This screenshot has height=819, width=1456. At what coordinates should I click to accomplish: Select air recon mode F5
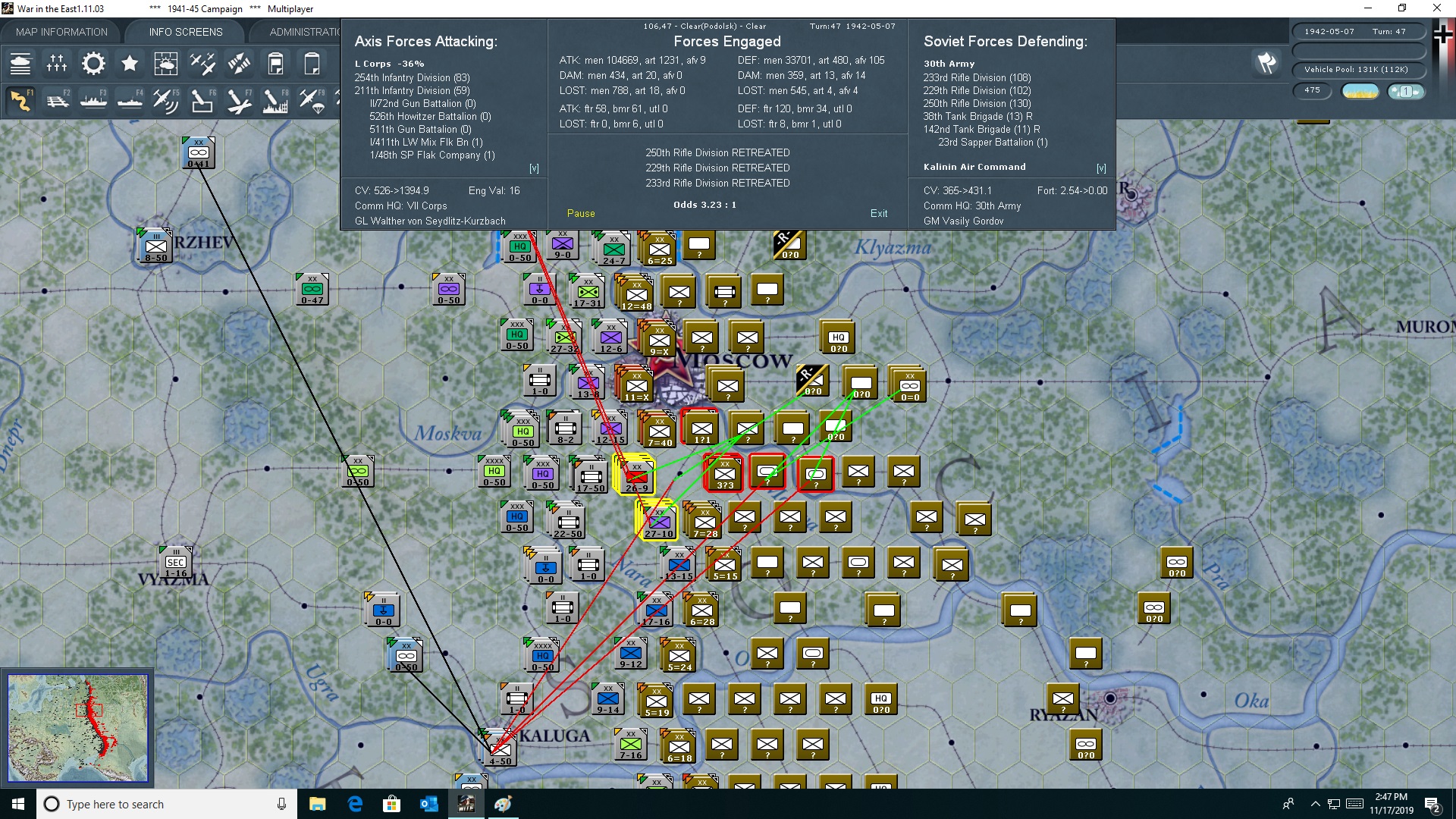[x=165, y=101]
